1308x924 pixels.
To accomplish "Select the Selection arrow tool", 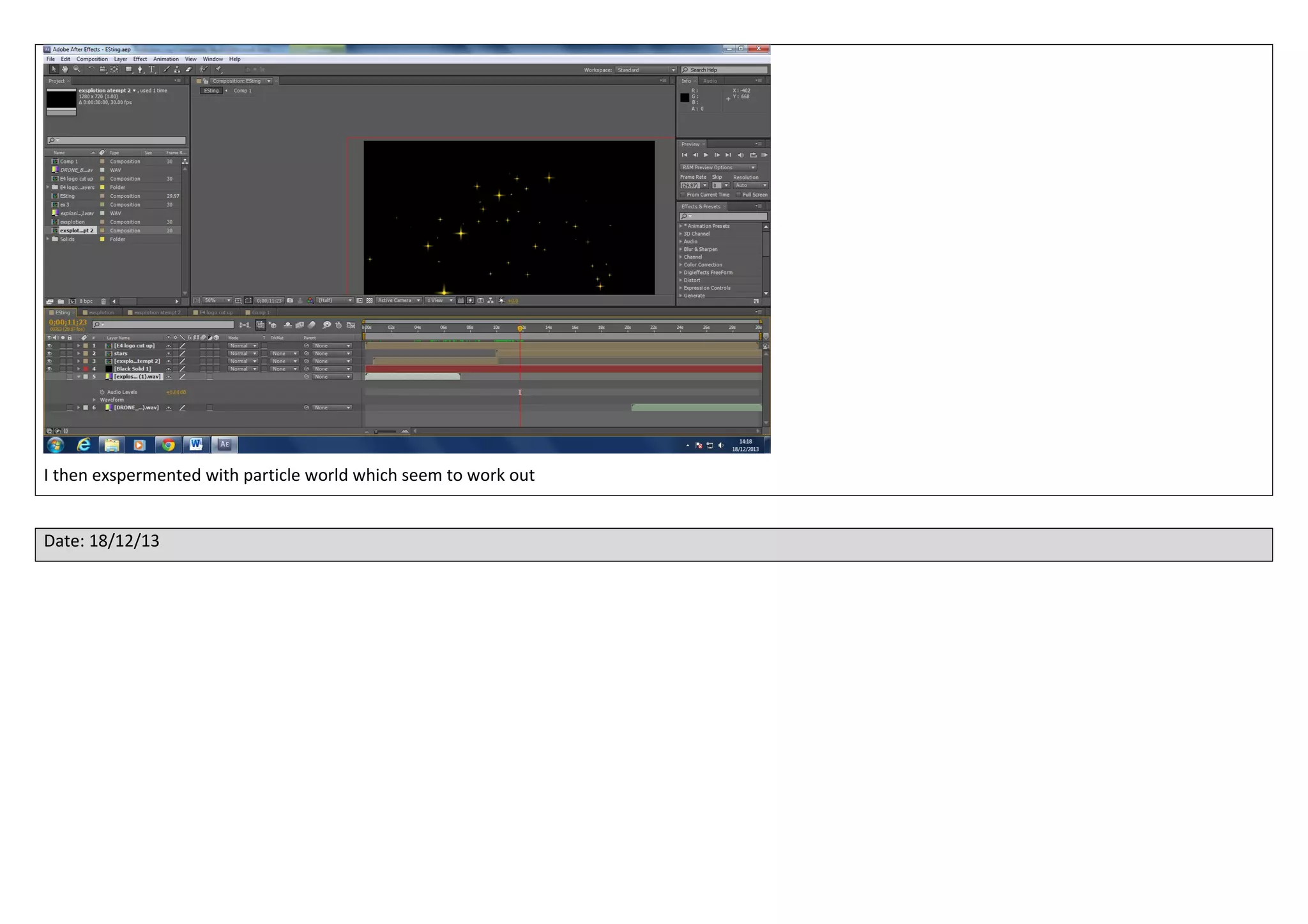I will (54, 70).
